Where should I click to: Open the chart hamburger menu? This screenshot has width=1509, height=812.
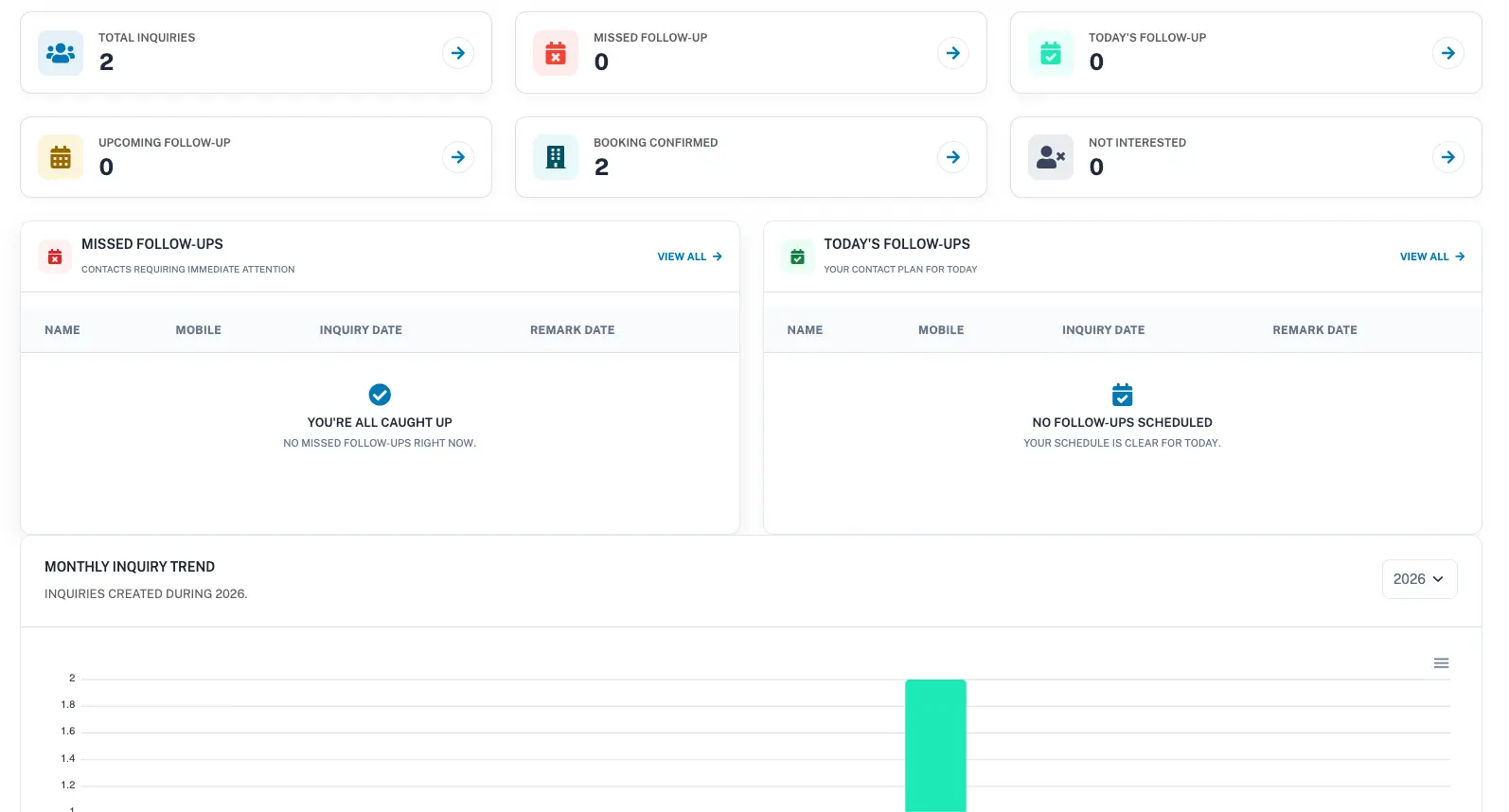[x=1441, y=663]
